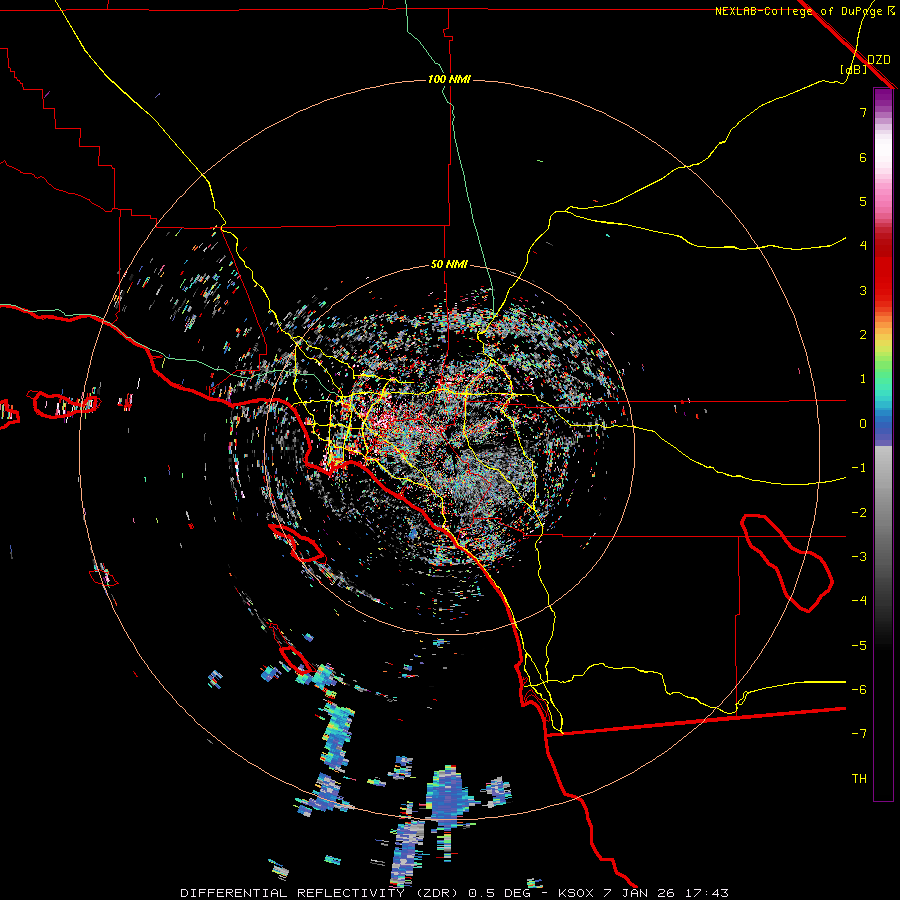Click the 6 value on the scale
This screenshot has width=900, height=900.
coord(863,157)
